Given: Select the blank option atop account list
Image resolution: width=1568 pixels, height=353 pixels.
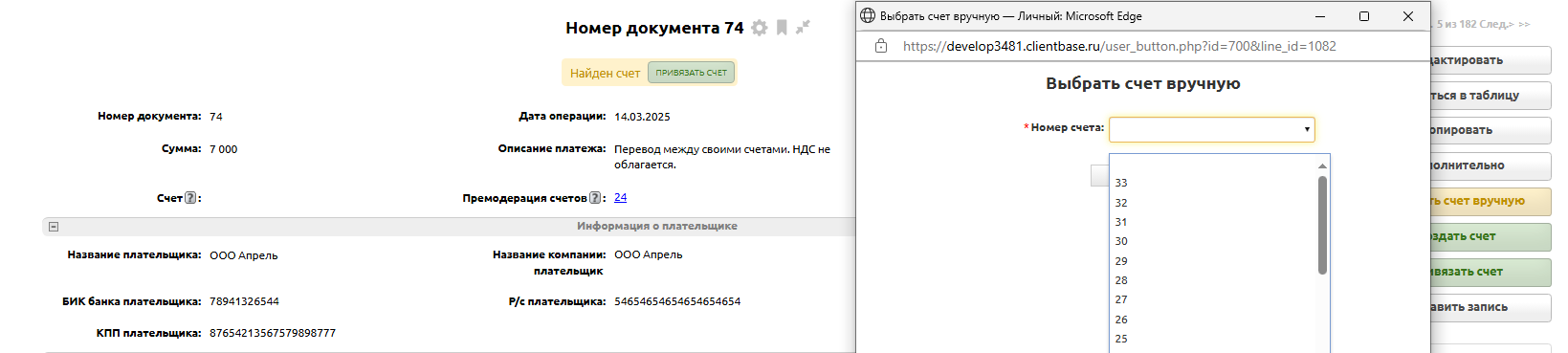Looking at the screenshot, I should pos(1213,164).
